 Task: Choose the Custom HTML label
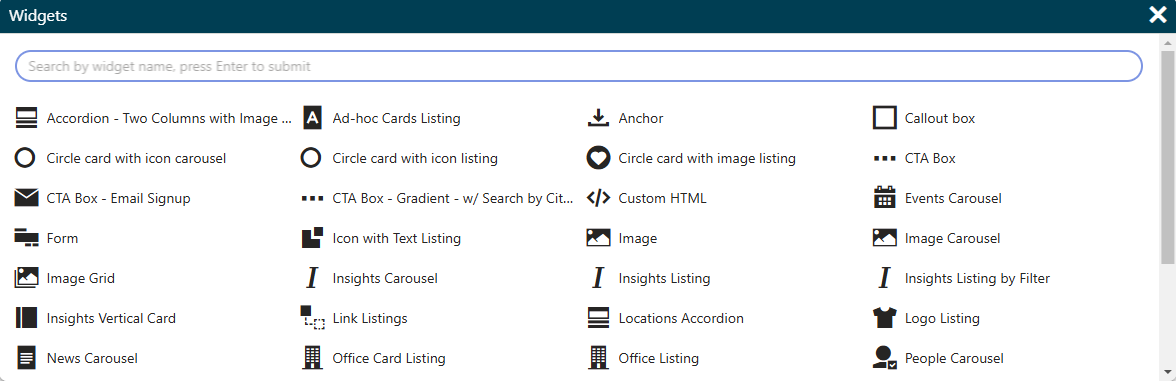coord(662,198)
